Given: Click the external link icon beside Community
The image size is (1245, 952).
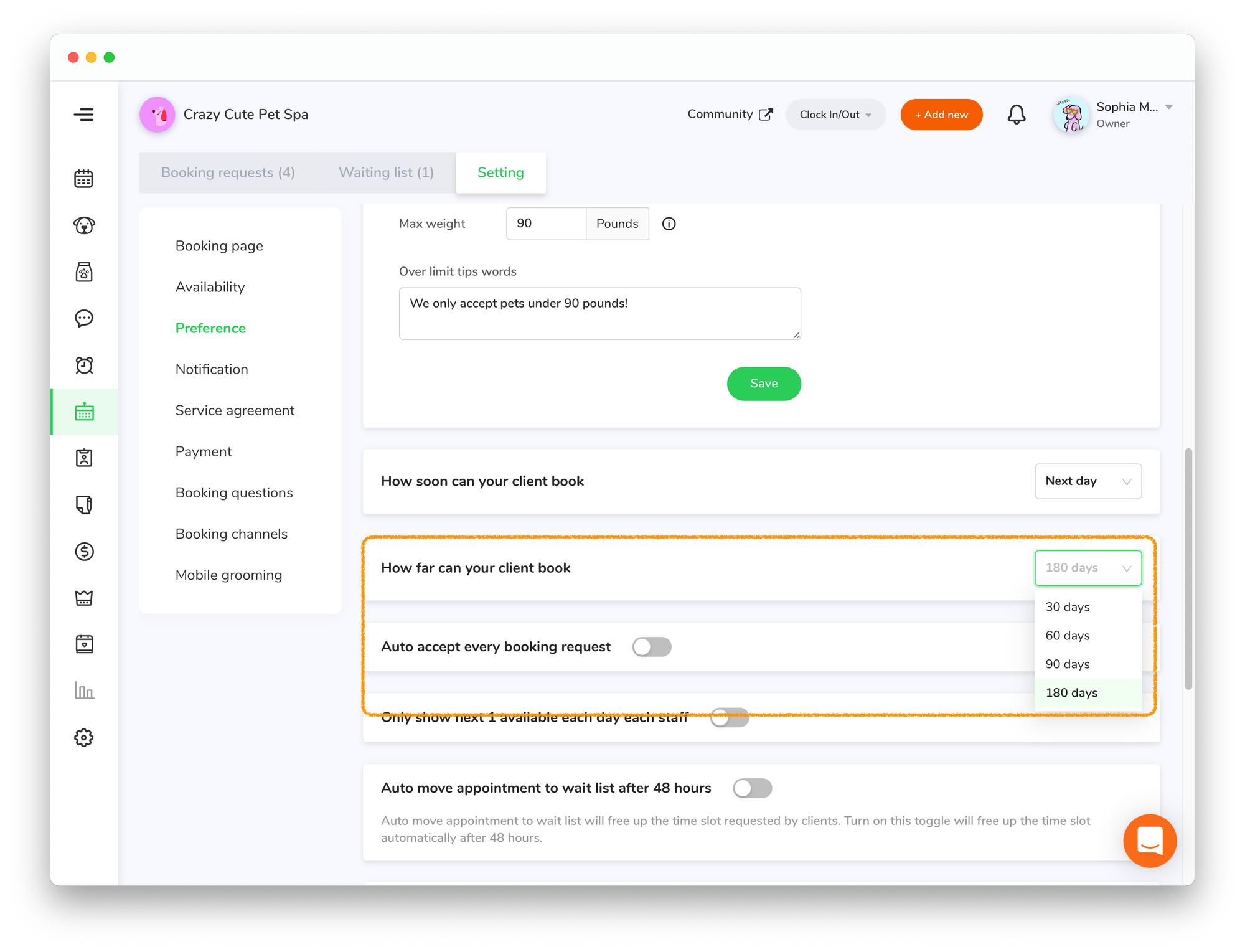Looking at the screenshot, I should pyautogui.click(x=766, y=115).
